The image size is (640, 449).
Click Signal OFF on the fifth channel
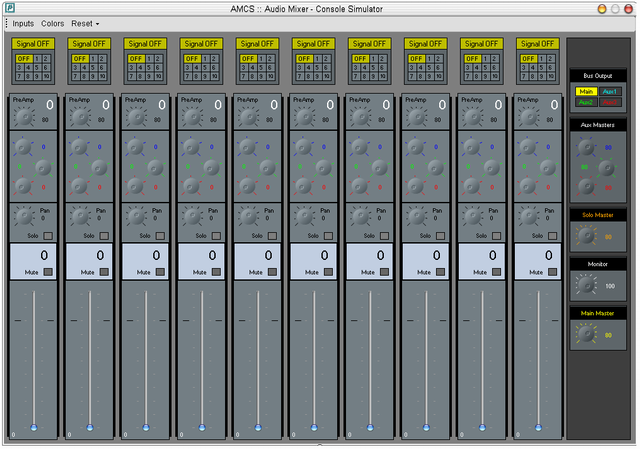257,44
